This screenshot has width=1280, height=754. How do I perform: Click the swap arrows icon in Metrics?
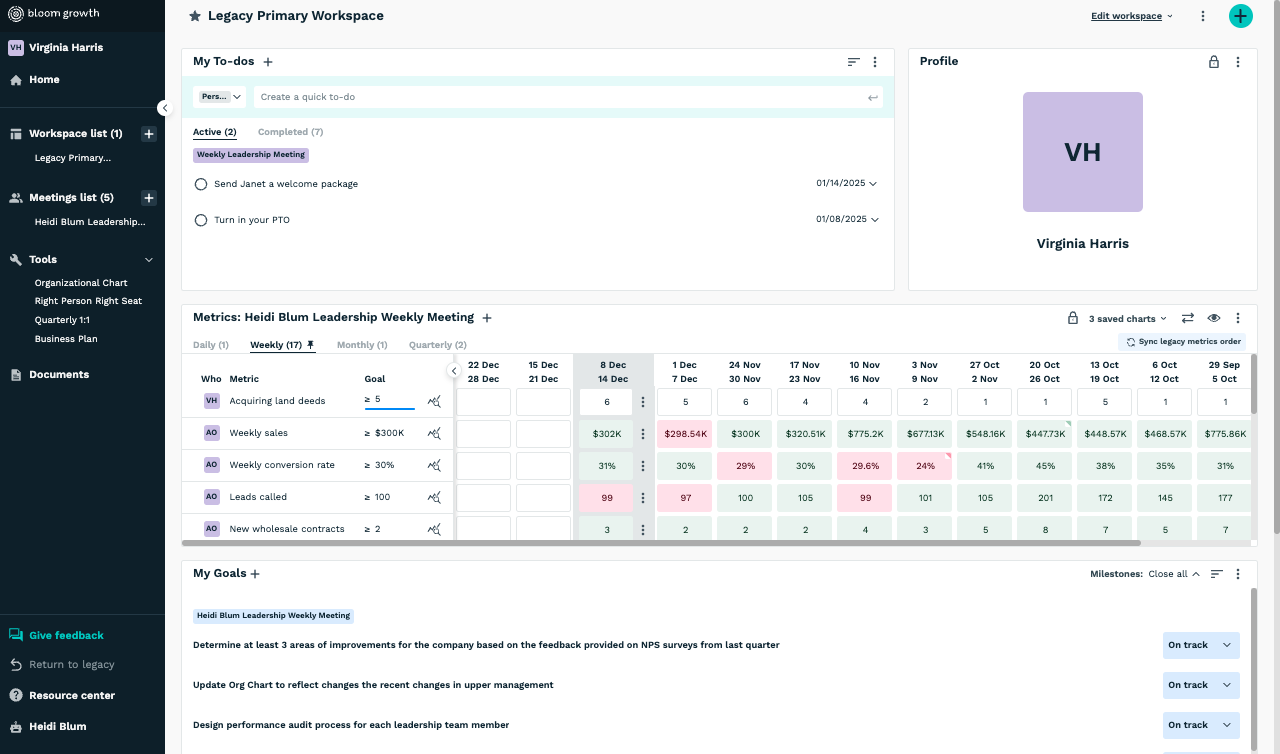(x=1188, y=318)
